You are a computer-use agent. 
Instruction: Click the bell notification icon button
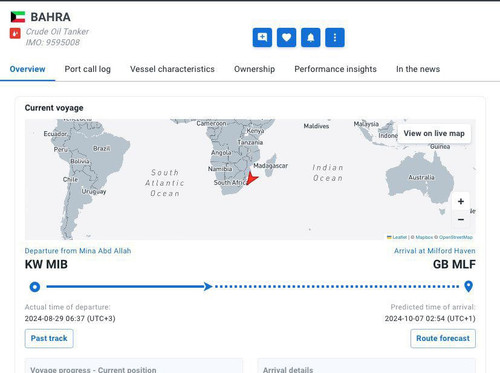(x=311, y=37)
